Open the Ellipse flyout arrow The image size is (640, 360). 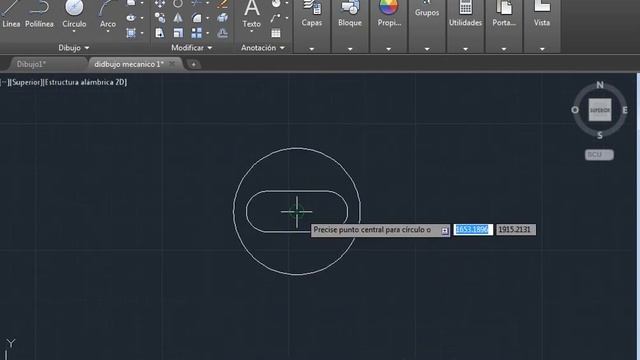click(x=142, y=18)
